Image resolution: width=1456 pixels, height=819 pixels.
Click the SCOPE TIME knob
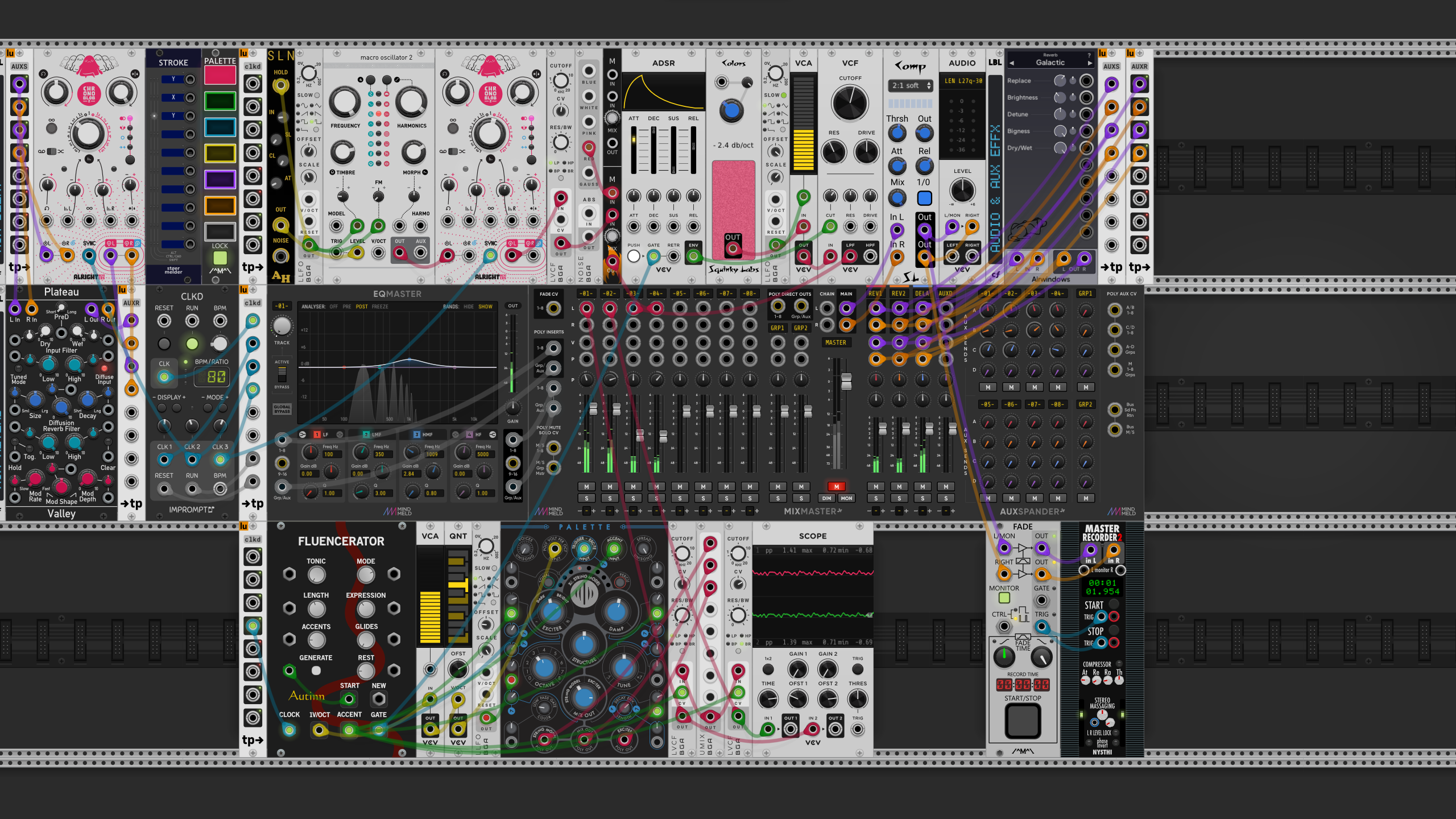(x=768, y=699)
